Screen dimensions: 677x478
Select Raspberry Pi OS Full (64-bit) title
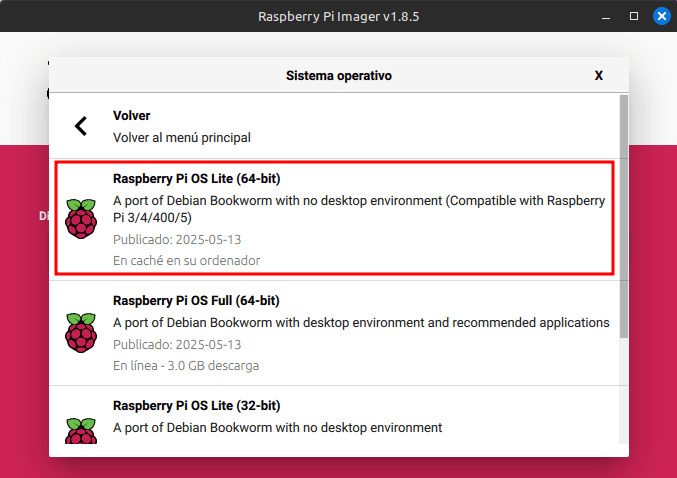[x=196, y=301]
